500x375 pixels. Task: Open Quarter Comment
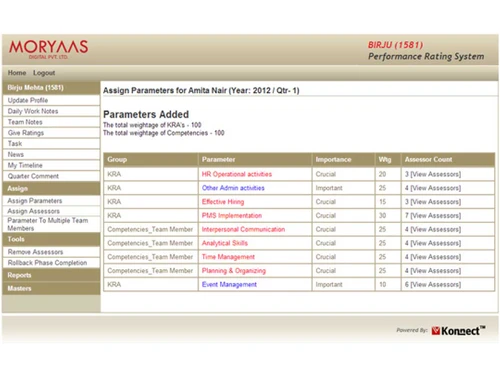point(51,176)
